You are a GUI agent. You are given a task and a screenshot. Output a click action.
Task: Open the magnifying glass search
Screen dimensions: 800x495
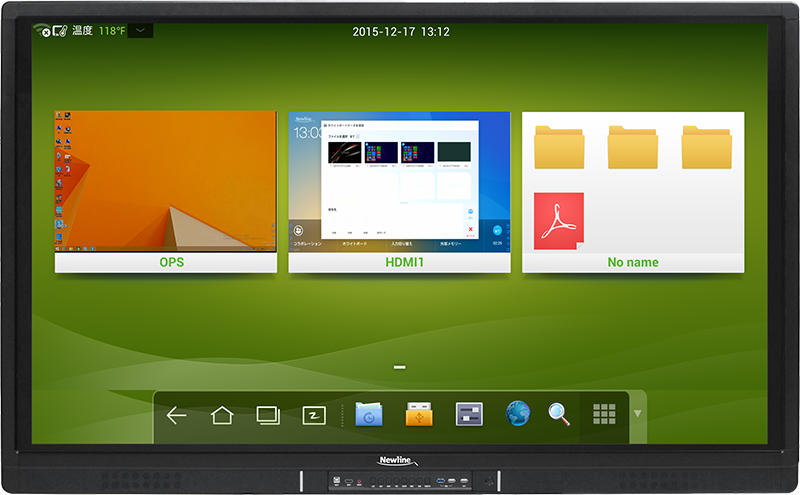pyautogui.click(x=559, y=415)
